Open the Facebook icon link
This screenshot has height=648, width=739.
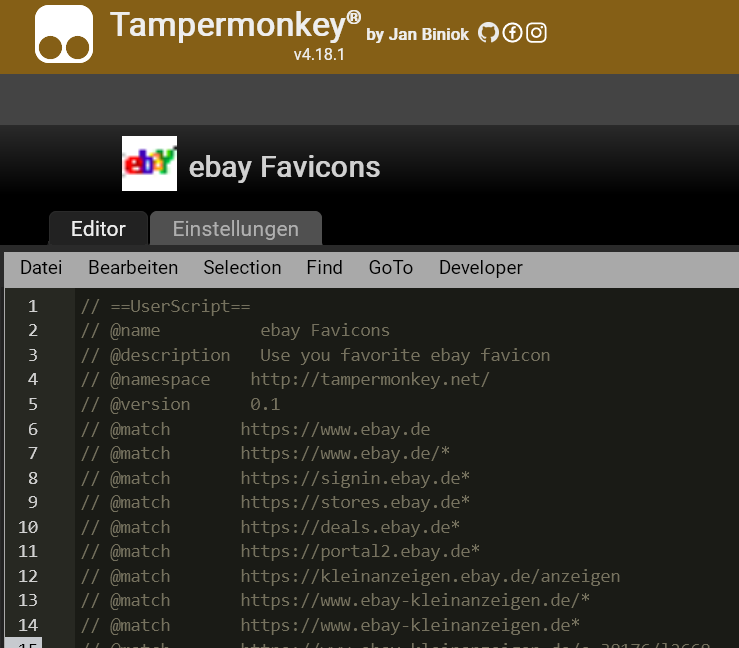[512, 33]
